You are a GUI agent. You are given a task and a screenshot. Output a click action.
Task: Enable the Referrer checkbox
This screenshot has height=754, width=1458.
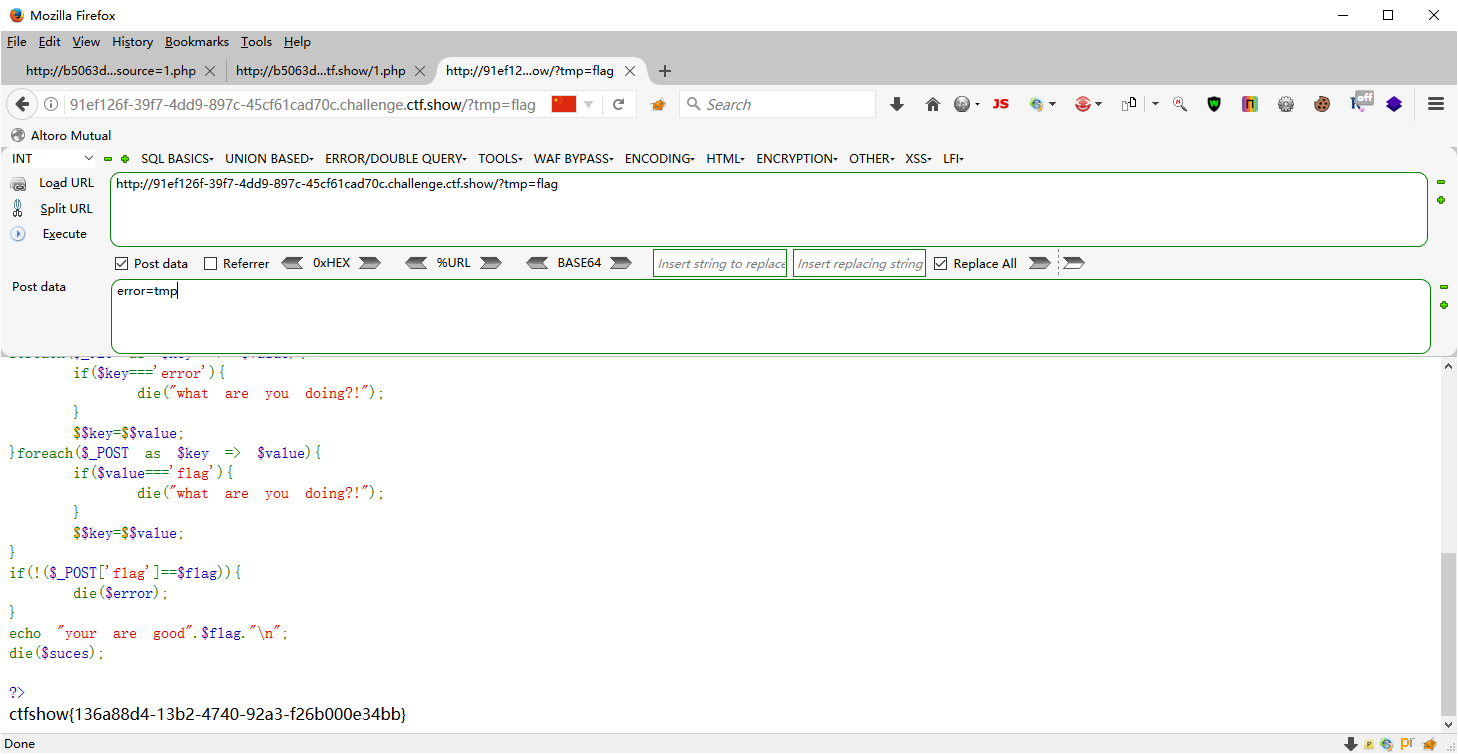pyautogui.click(x=210, y=264)
